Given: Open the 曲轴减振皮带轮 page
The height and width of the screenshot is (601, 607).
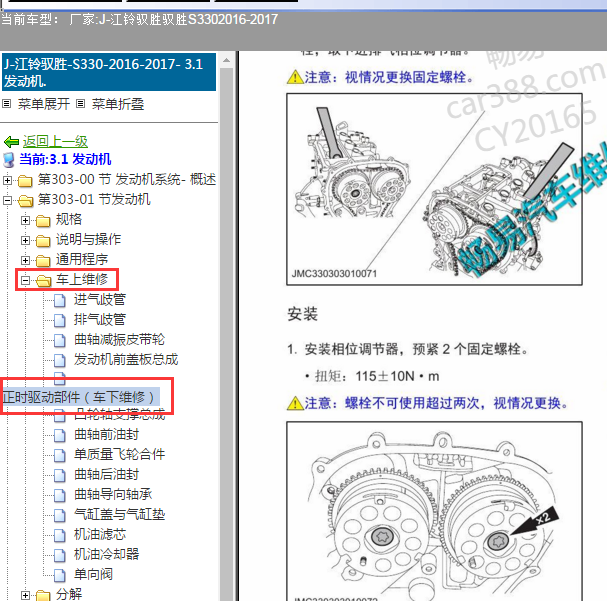Looking at the screenshot, I should tap(119, 340).
